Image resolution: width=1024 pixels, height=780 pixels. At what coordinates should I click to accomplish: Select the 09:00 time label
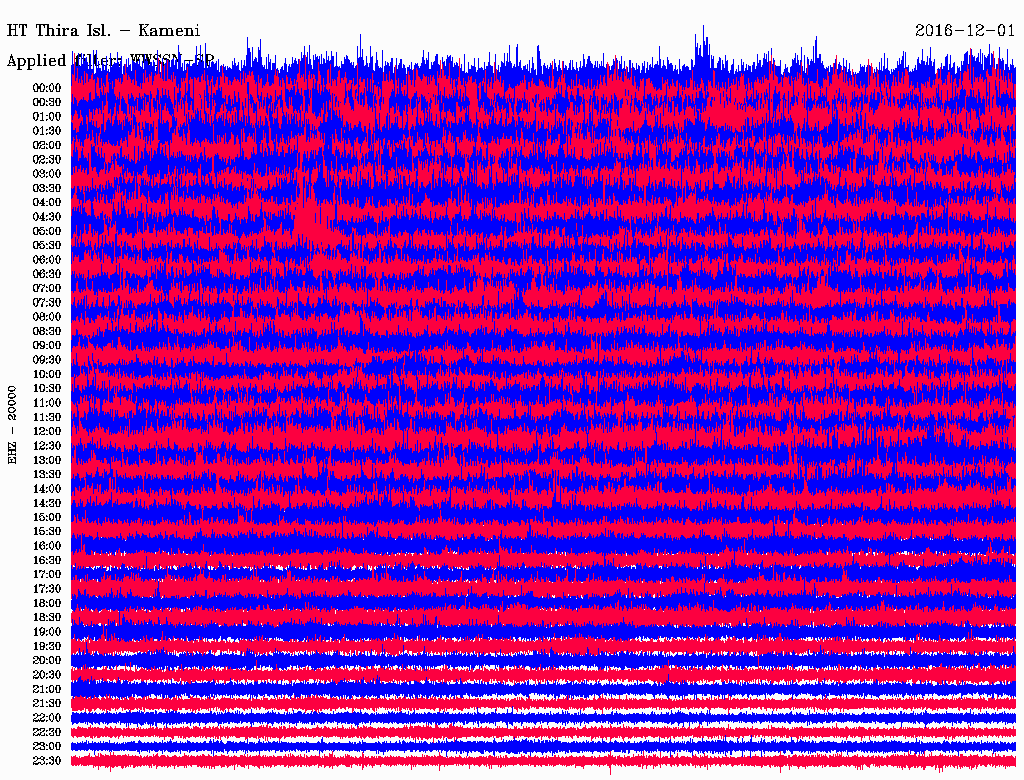pos(47,346)
